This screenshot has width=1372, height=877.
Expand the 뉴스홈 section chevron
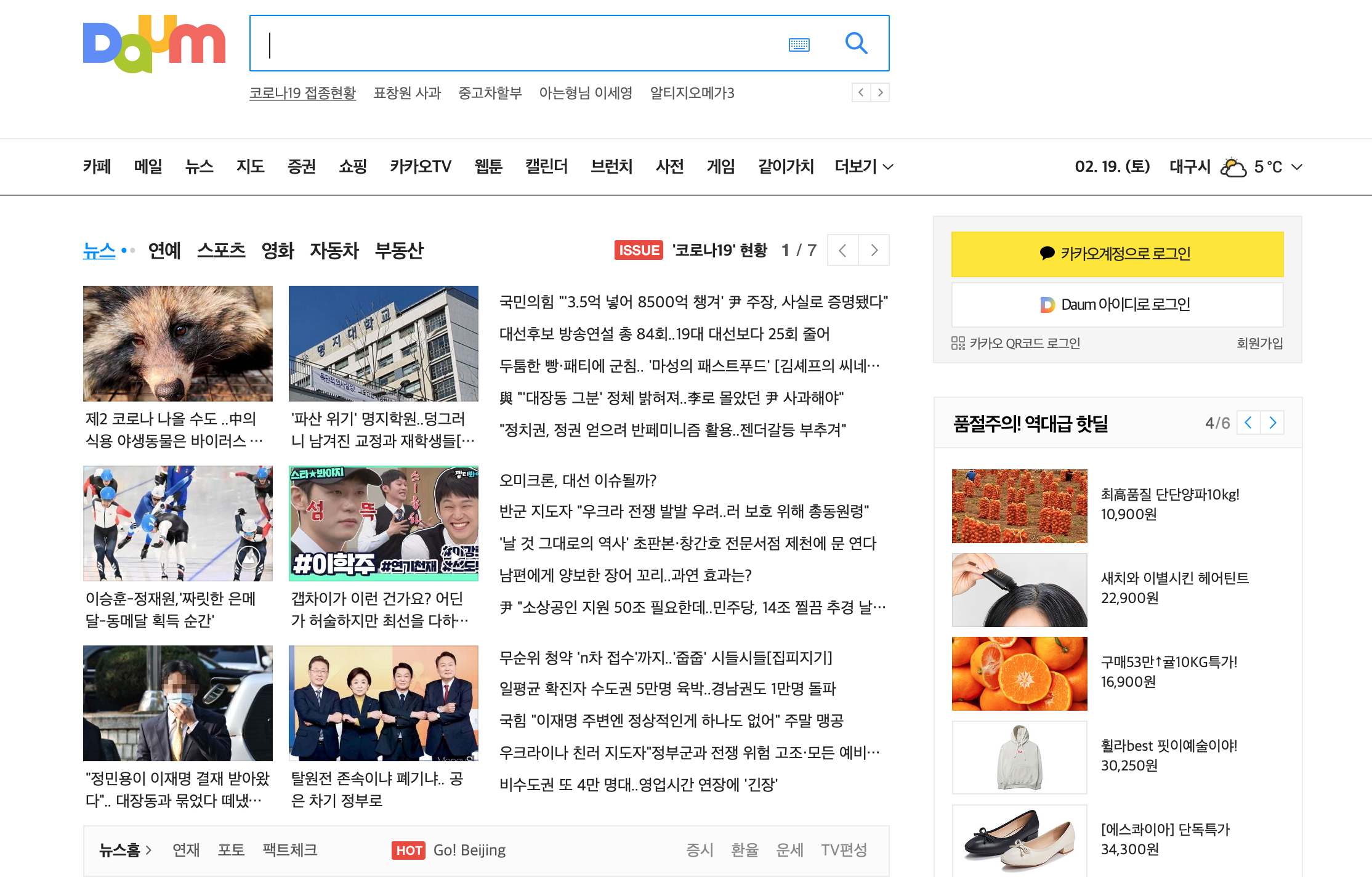tap(150, 850)
